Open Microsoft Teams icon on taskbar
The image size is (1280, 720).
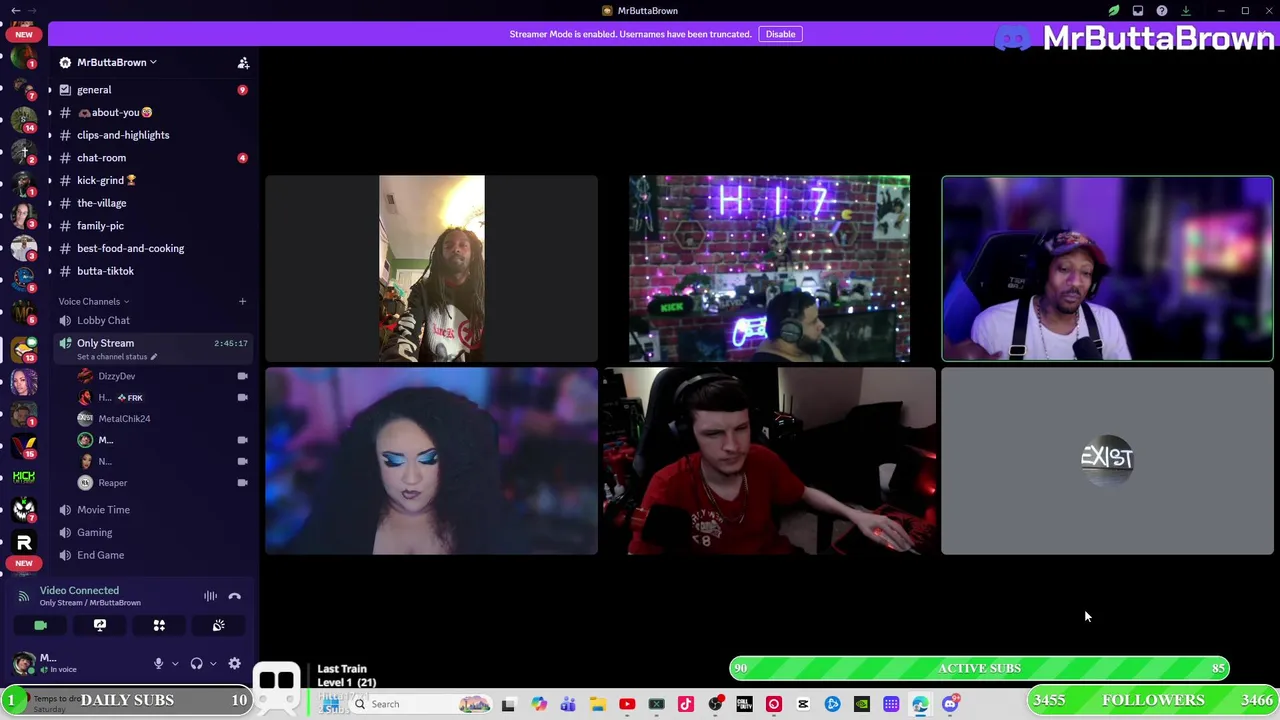click(568, 704)
